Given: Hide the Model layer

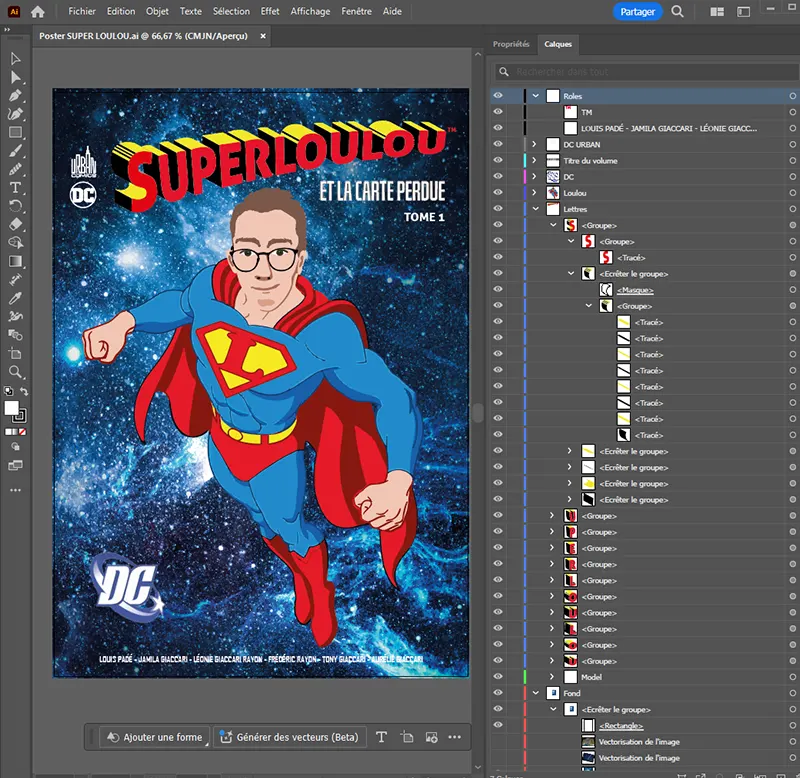Looking at the screenshot, I should tap(498, 676).
